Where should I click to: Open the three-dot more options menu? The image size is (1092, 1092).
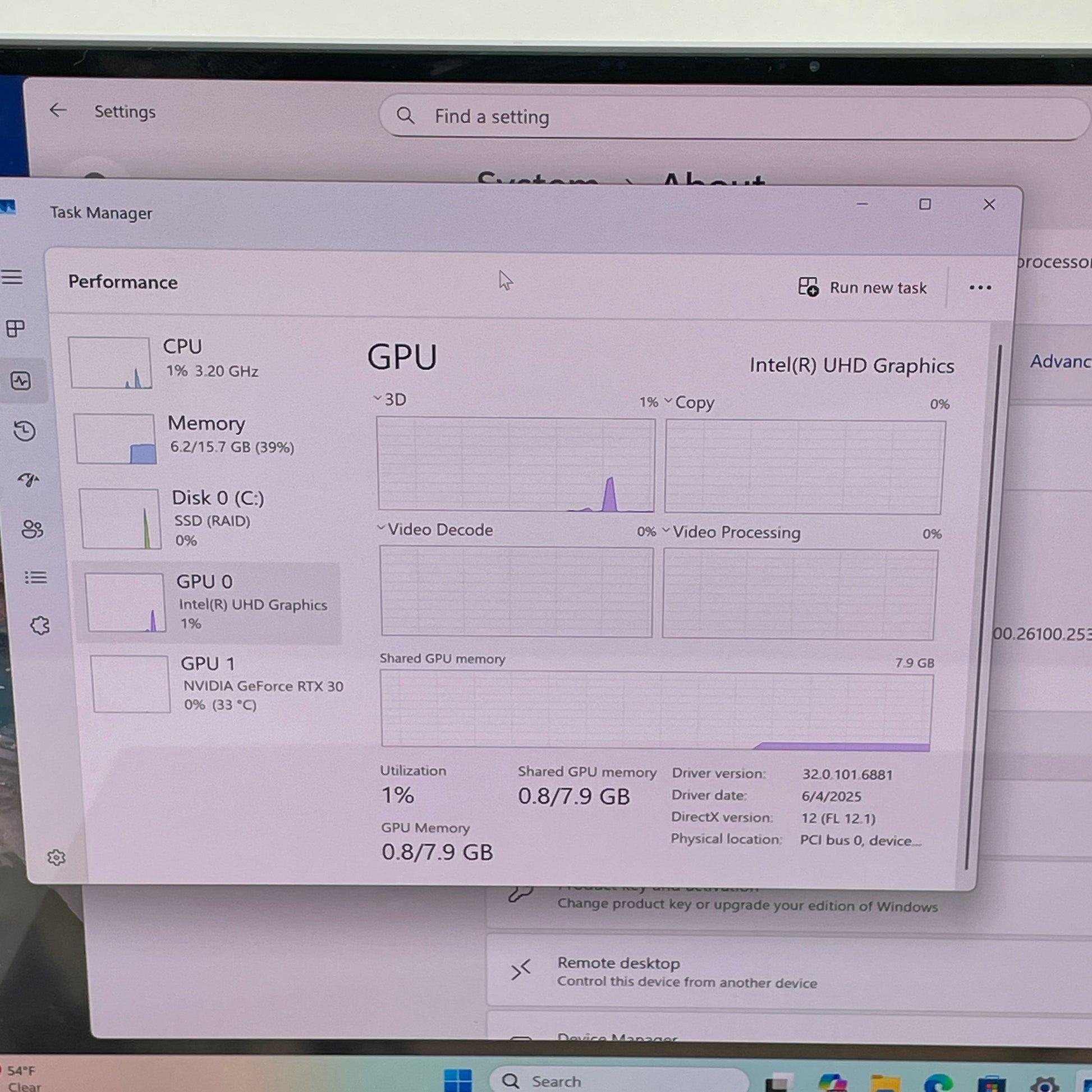point(980,288)
